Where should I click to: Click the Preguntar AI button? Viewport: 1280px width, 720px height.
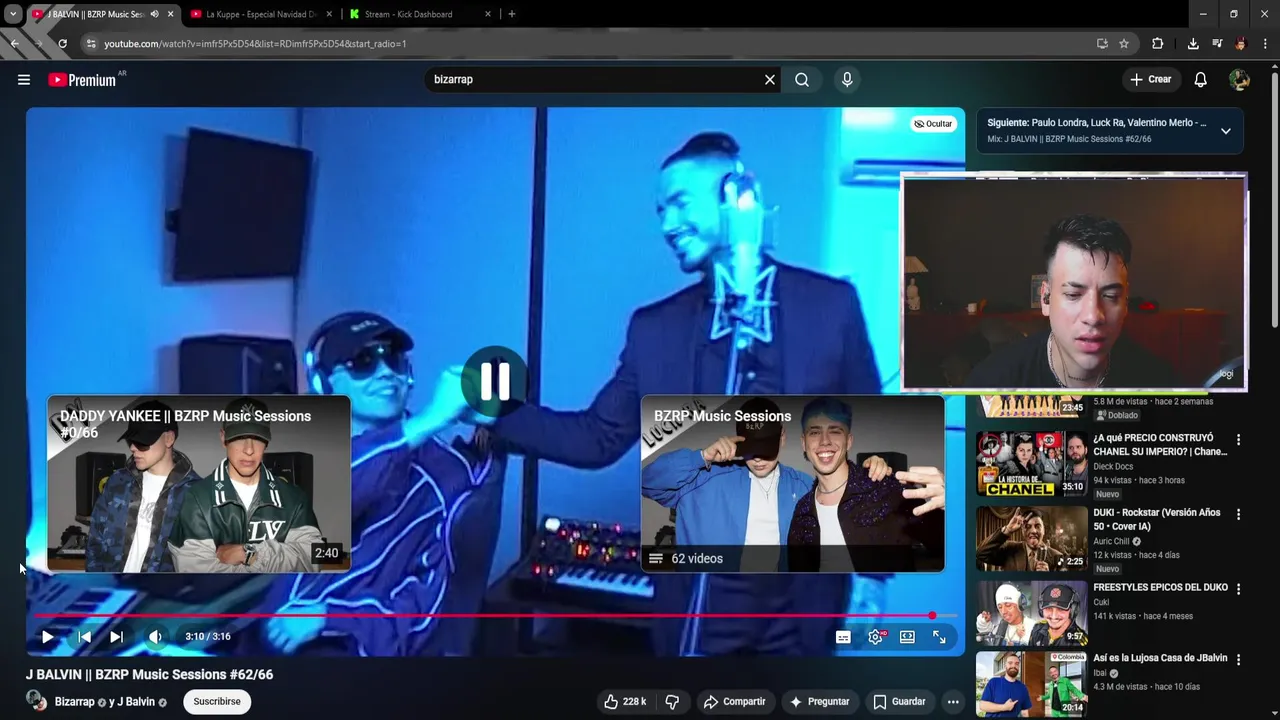tap(819, 702)
